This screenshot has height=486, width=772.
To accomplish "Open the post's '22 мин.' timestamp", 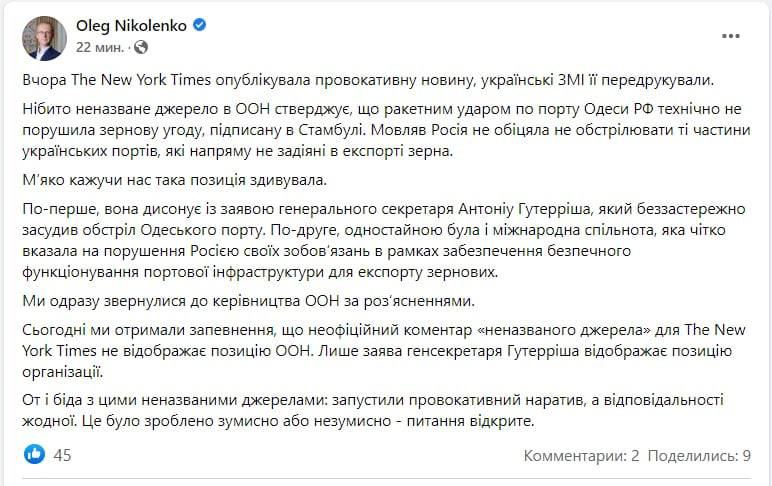I will 100,47.
